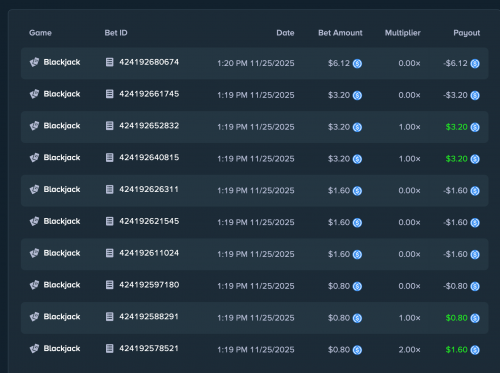
Task: Open bet ID 424192661745 link
Action: [x=149, y=94]
